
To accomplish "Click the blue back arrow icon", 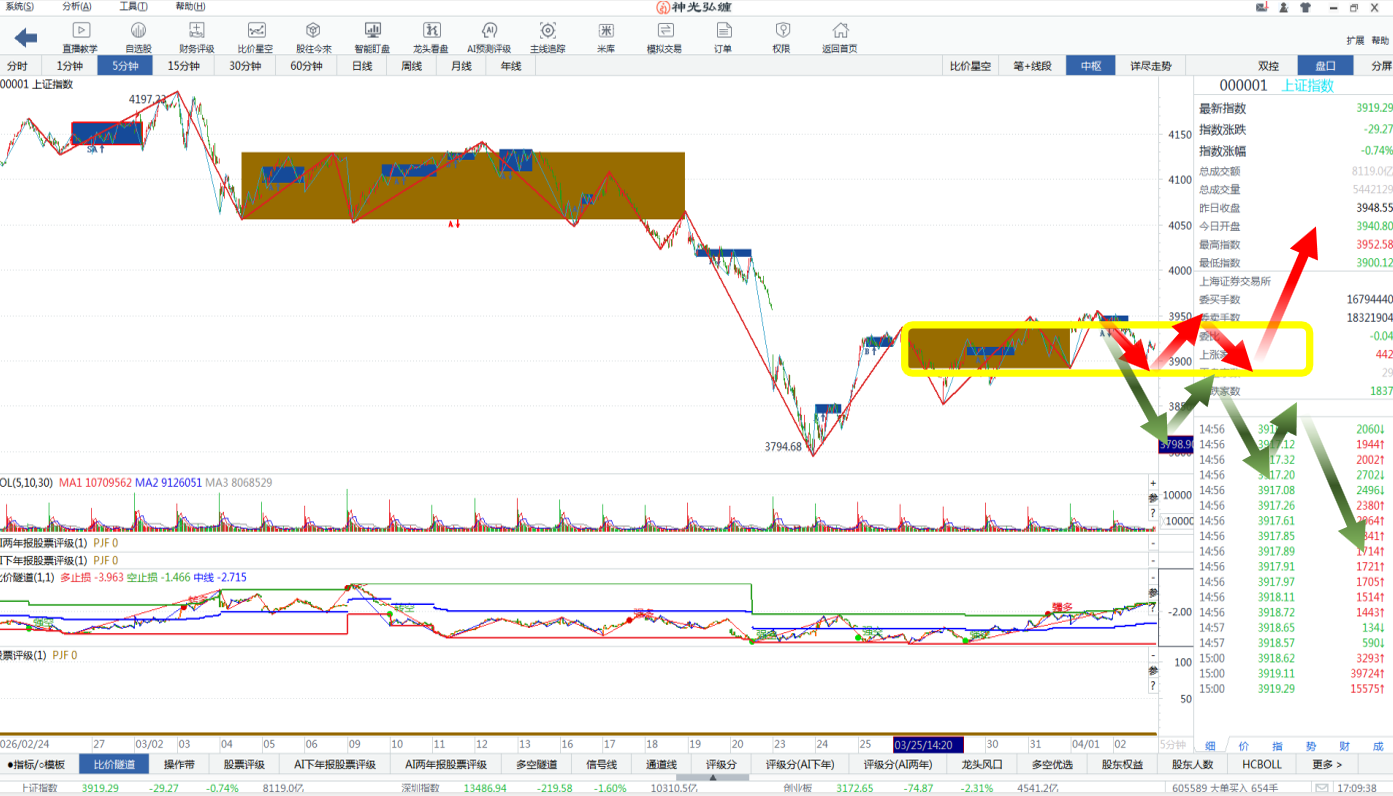I will click(26, 38).
